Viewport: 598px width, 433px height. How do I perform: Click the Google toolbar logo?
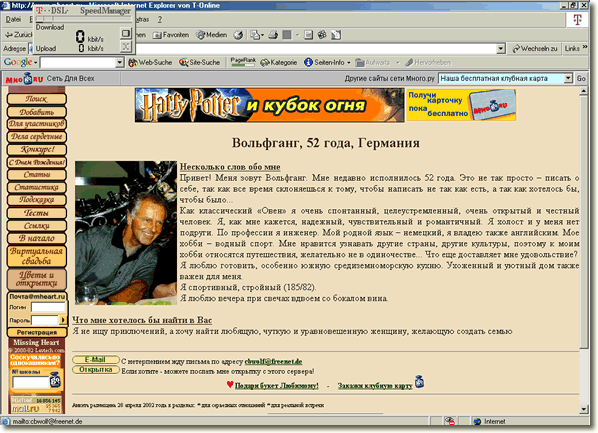click(x=18, y=62)
